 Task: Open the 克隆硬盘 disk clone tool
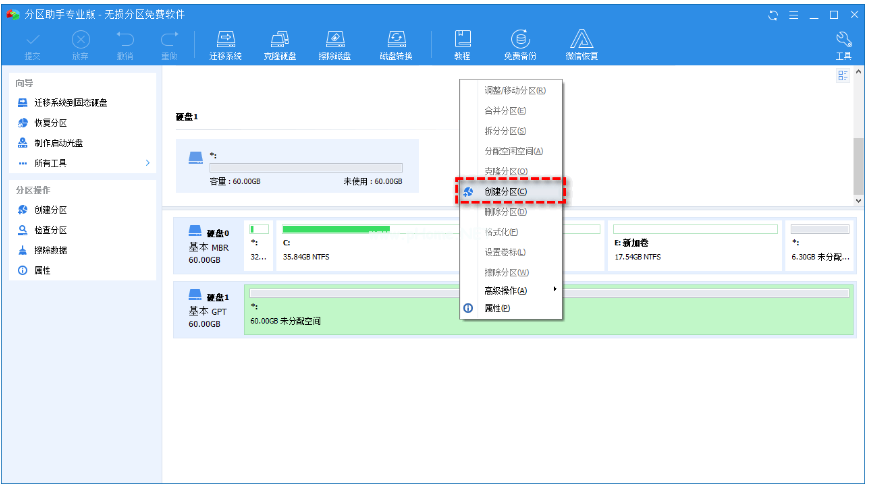point(281,44)
